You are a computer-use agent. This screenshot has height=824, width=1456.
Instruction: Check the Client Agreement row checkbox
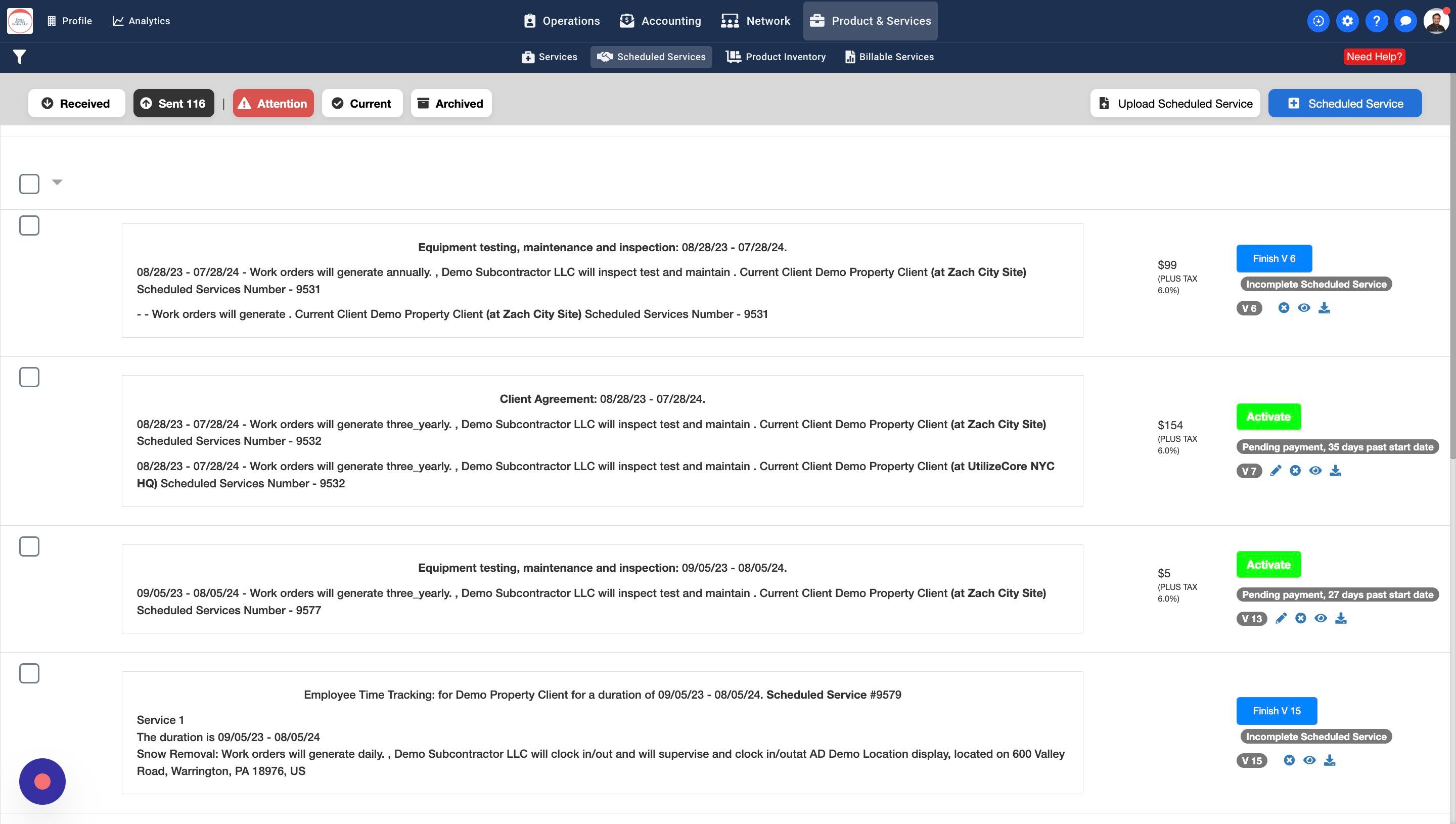coord(29,377)
